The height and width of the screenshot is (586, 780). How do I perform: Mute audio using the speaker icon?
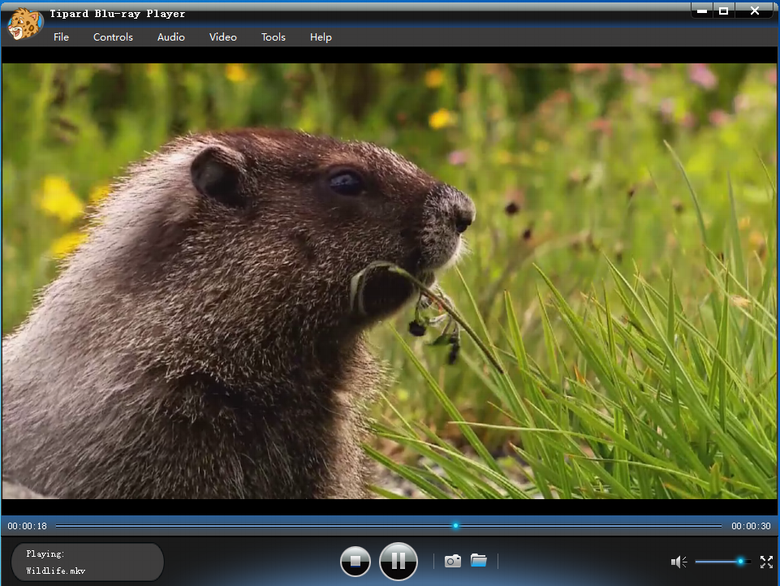click(x=678, y=562)
